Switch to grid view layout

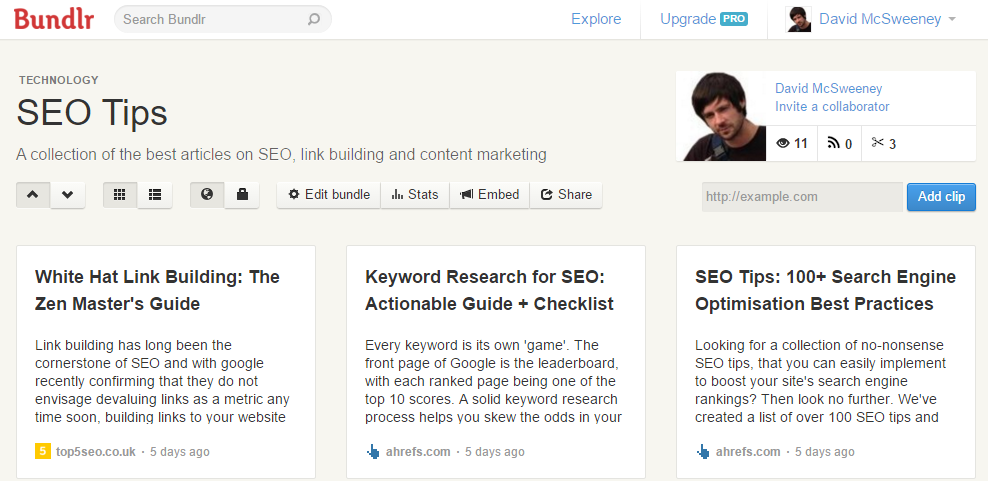click(x=120, y=194)
